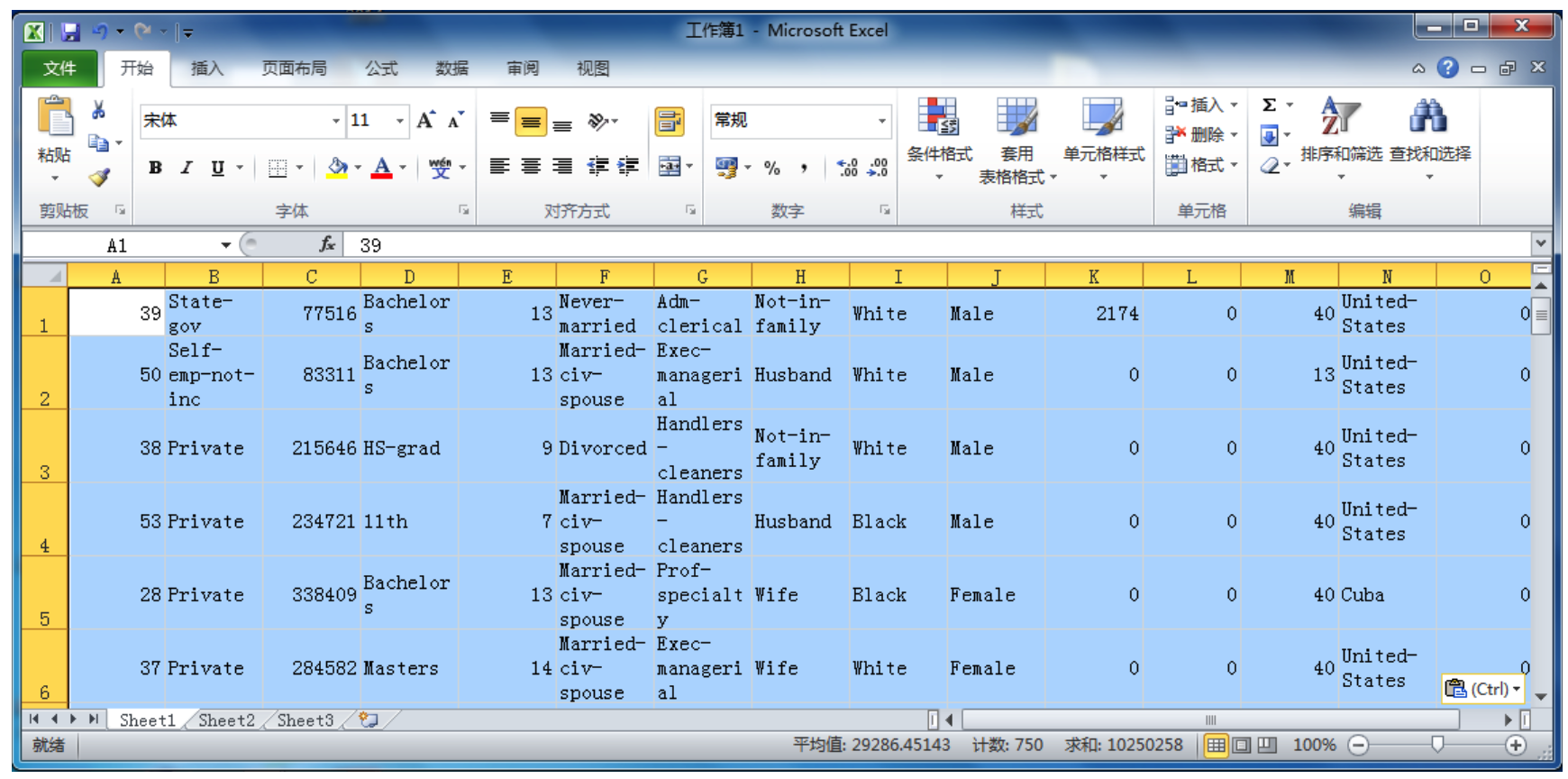Switch to the Data (数据) tab
Image resolution: width=1568 pixels, height=779 pixels.
tap(451, 69)
